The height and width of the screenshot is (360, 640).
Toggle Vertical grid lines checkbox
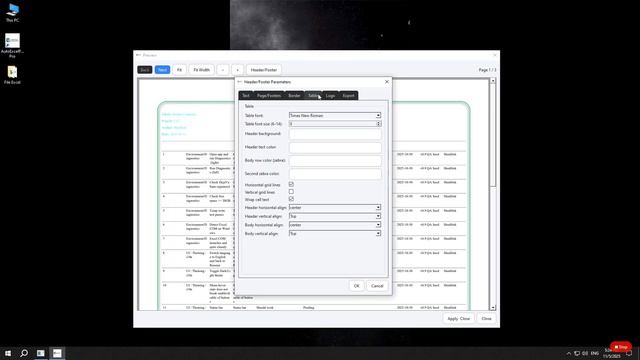[x=291, y=192]
